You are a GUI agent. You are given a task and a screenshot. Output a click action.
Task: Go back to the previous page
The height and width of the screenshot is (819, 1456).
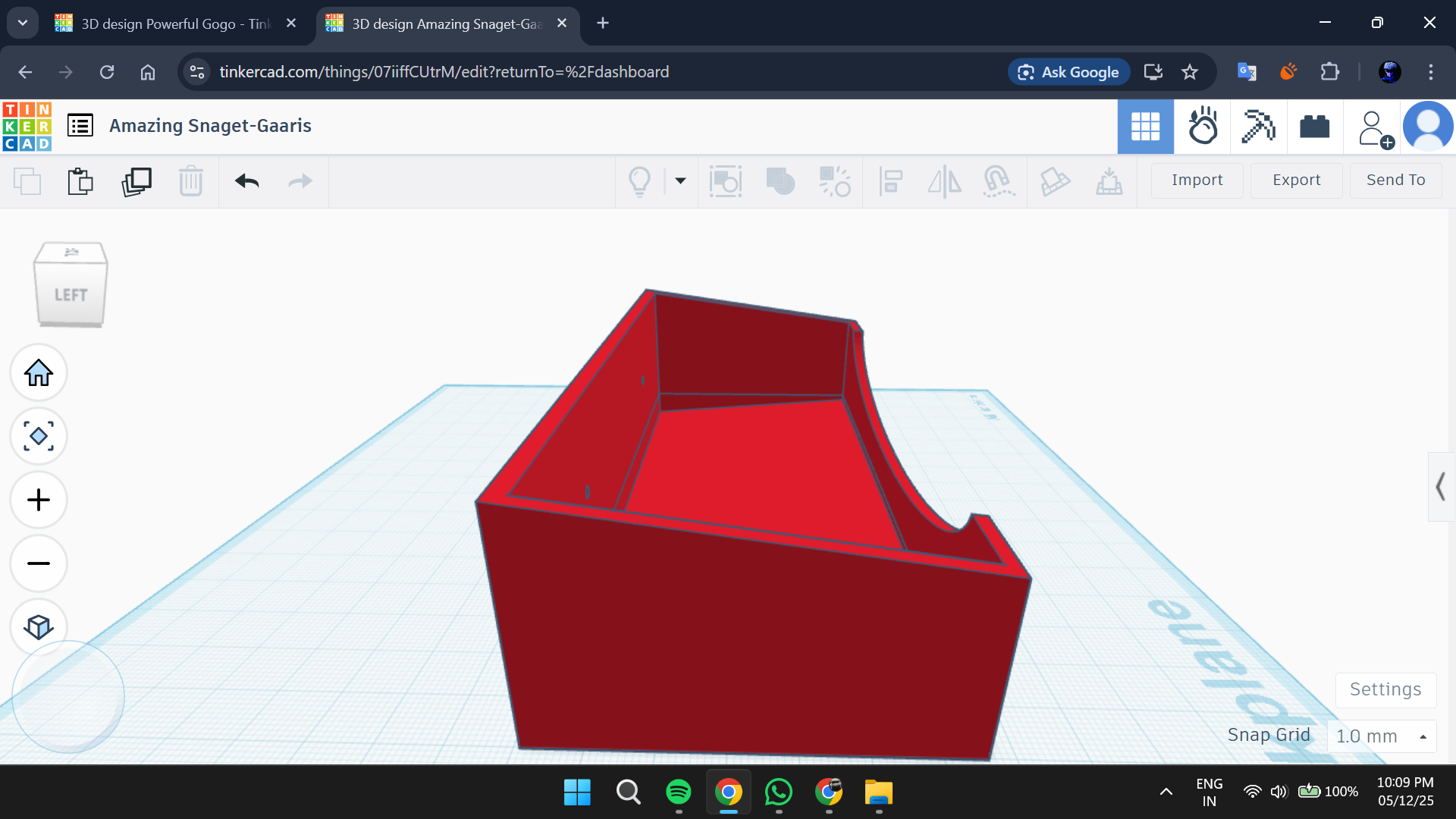pyautogui.click(x=25, y=72)
